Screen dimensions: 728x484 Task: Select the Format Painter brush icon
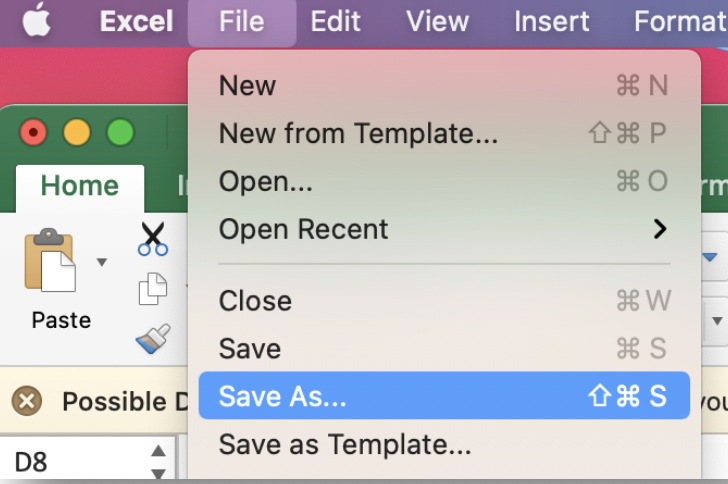tap(153, 340)
